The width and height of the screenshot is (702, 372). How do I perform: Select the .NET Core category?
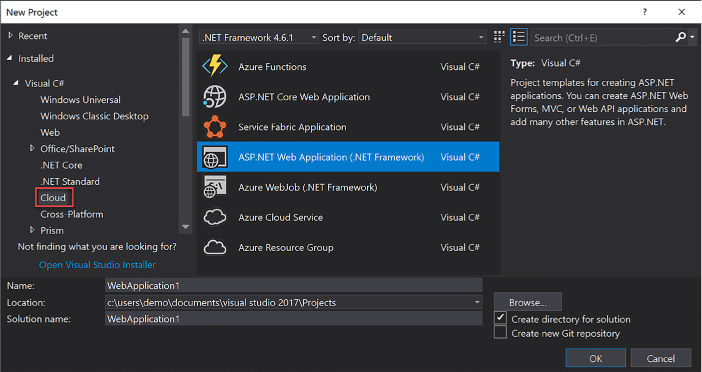(x=61, y=165)
